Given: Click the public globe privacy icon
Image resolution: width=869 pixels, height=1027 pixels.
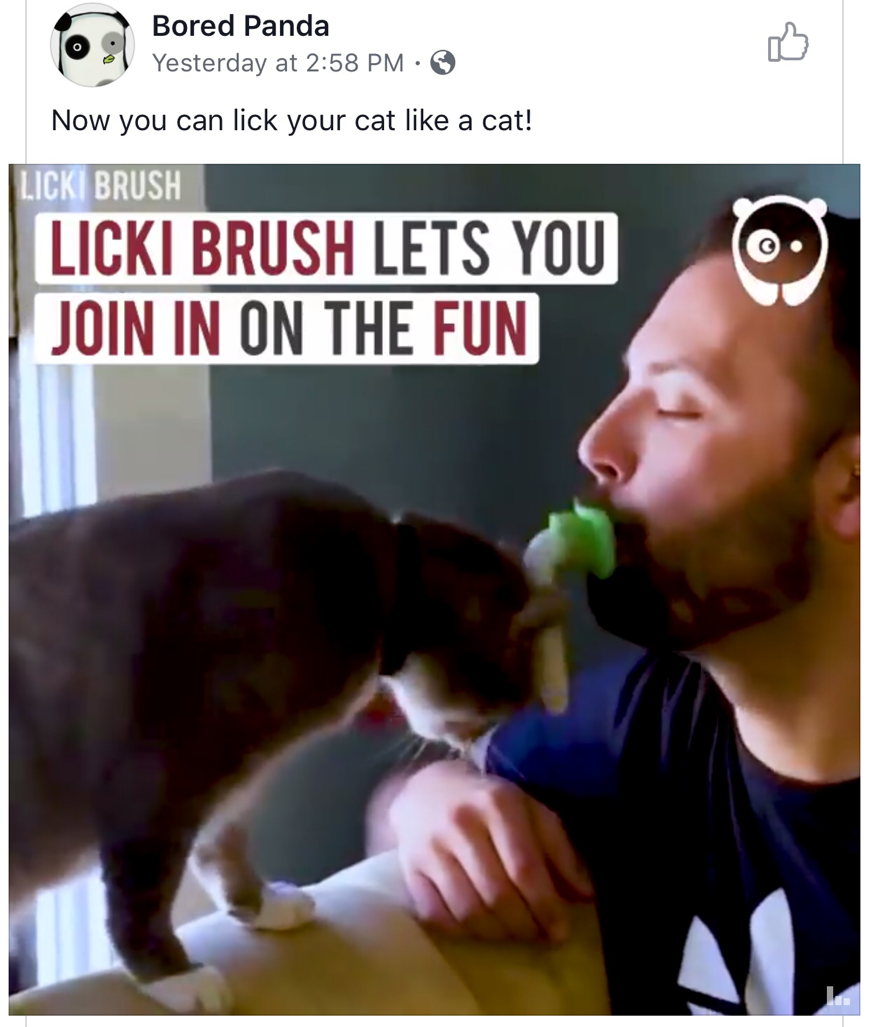Looking at the screenshot, I should click(443, 63).
